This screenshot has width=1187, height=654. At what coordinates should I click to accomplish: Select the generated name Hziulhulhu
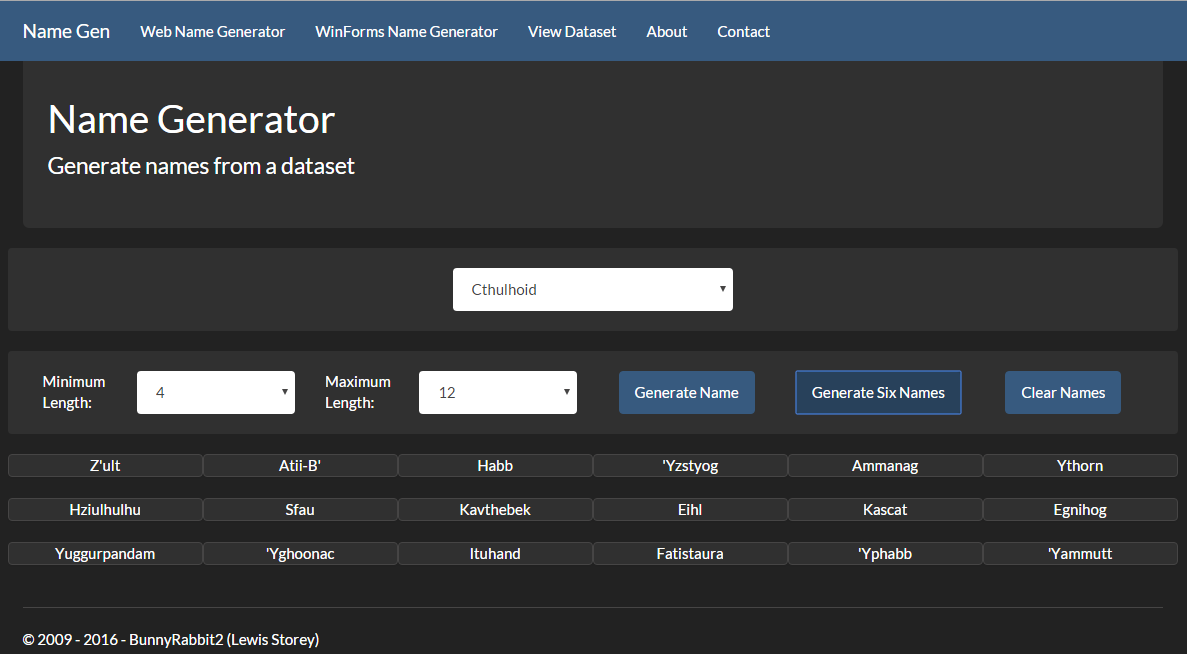(x=105, y=510)
